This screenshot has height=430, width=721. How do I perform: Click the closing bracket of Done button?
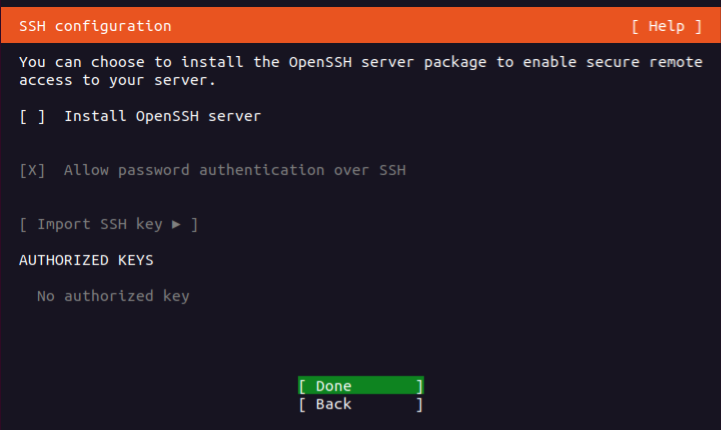[x=420, y=386]
